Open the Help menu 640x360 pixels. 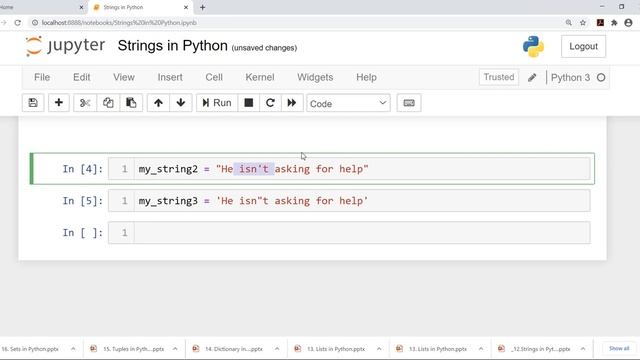[366, 77]
